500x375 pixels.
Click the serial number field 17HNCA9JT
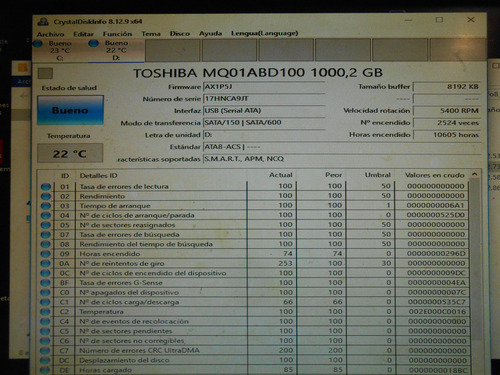pyautogui.click(x=264, y=99)
